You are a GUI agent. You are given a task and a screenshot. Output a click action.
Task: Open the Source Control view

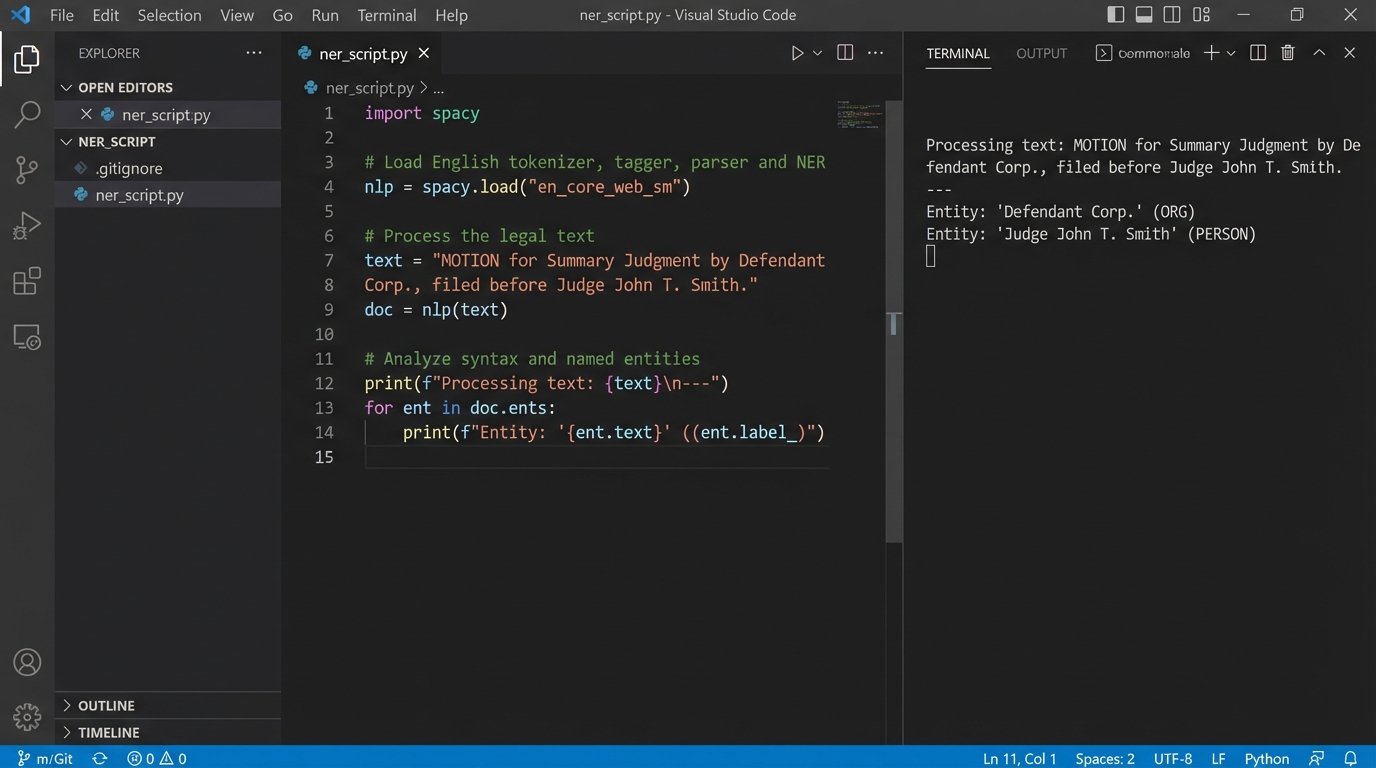27,170
